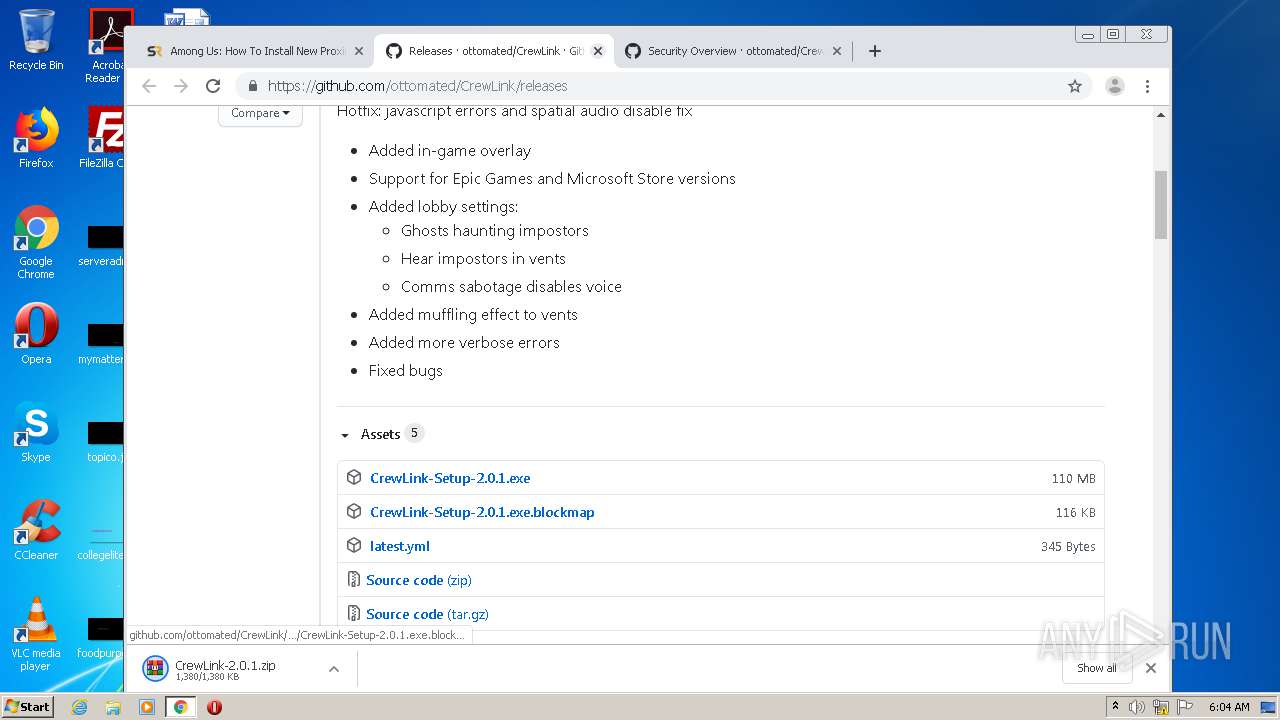Open Chrome's three-dot menu
The height and width of the screenshot is (720, 1280).
click(x=1147, y=86)
